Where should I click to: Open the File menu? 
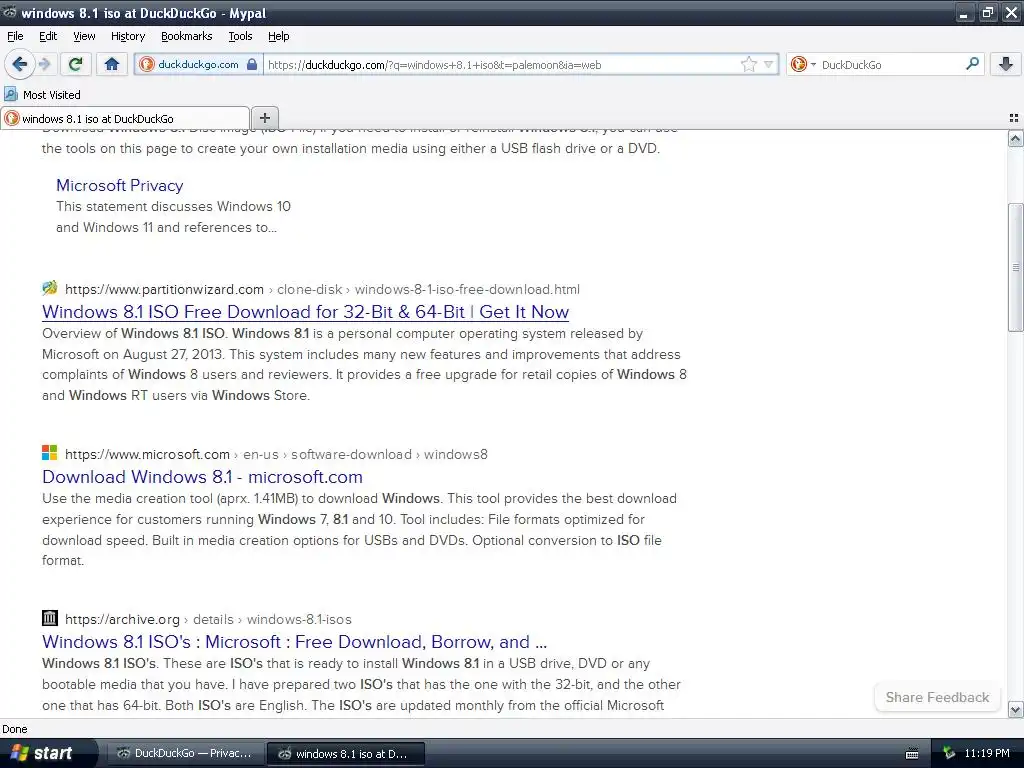[15, 36]
